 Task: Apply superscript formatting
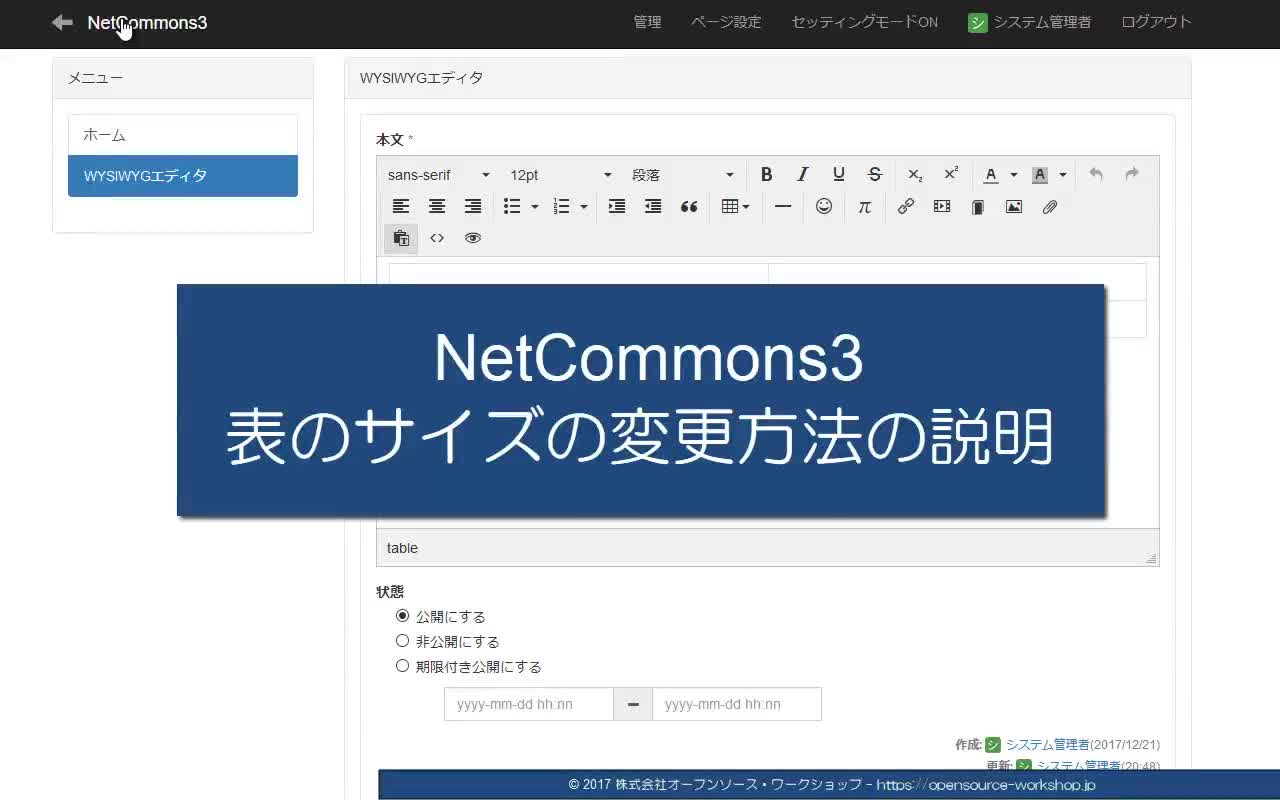point(951,174)
